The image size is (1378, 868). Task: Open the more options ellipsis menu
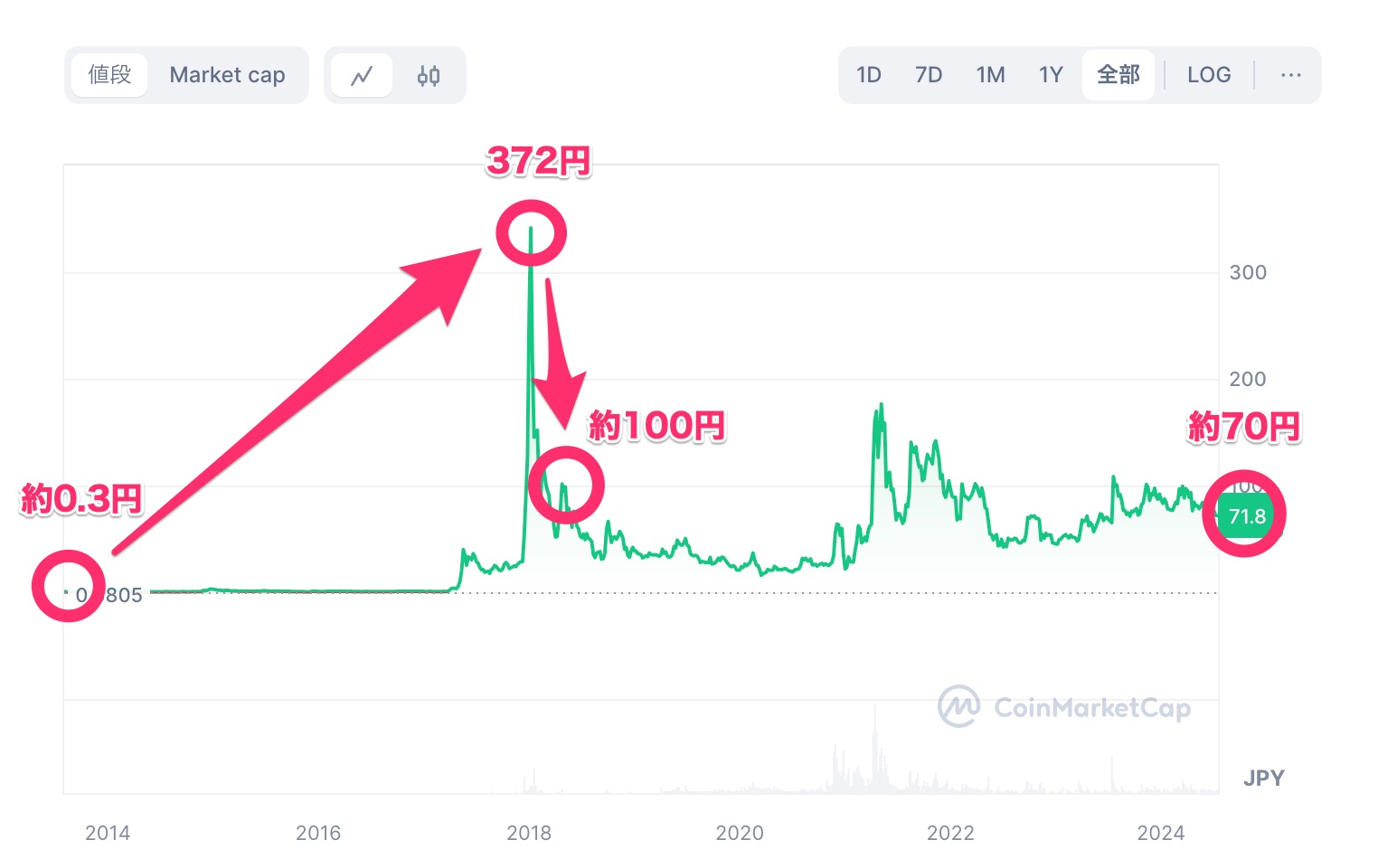click(1290, 75)
